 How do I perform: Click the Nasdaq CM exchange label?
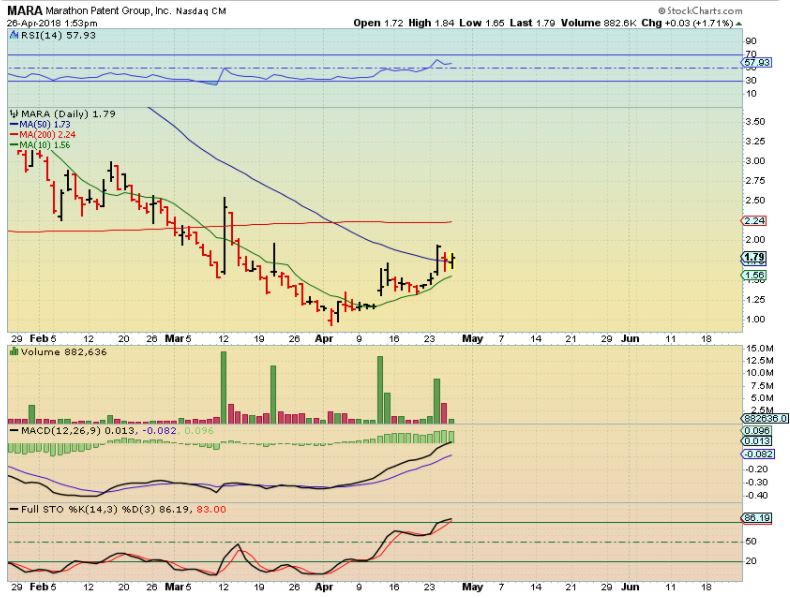coord(201,11)
